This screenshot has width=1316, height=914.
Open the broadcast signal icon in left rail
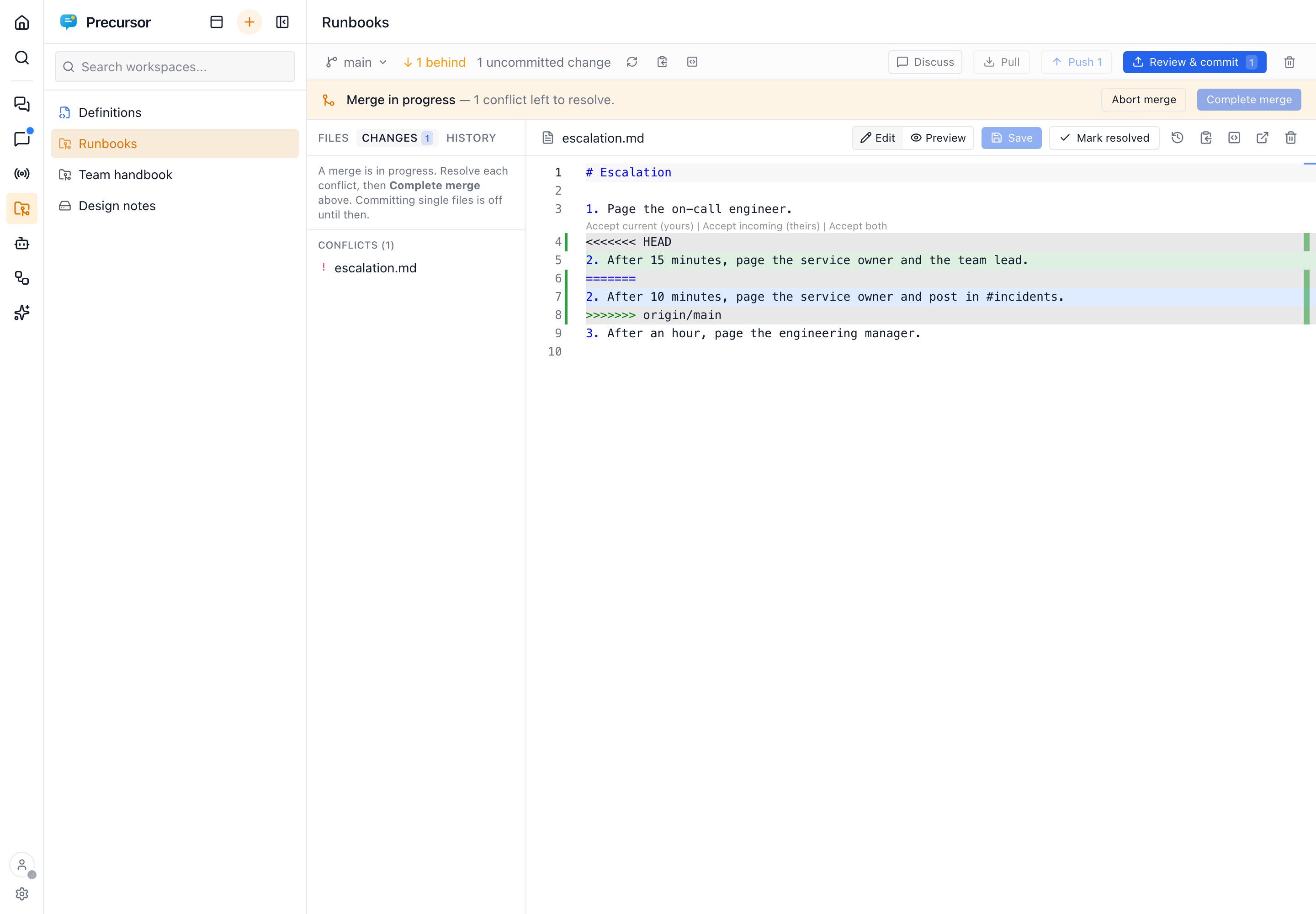pyautogui.click(x=22, y=174)
